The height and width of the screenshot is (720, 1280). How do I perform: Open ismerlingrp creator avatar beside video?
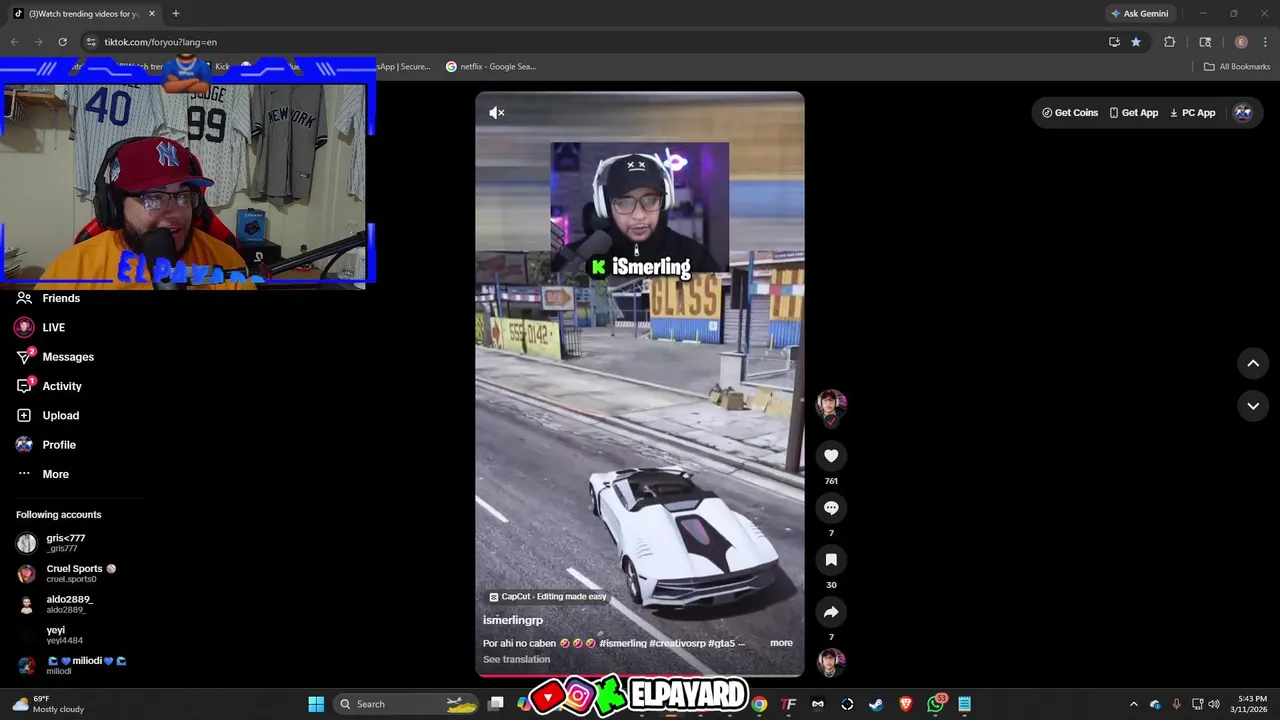[831, 405]
